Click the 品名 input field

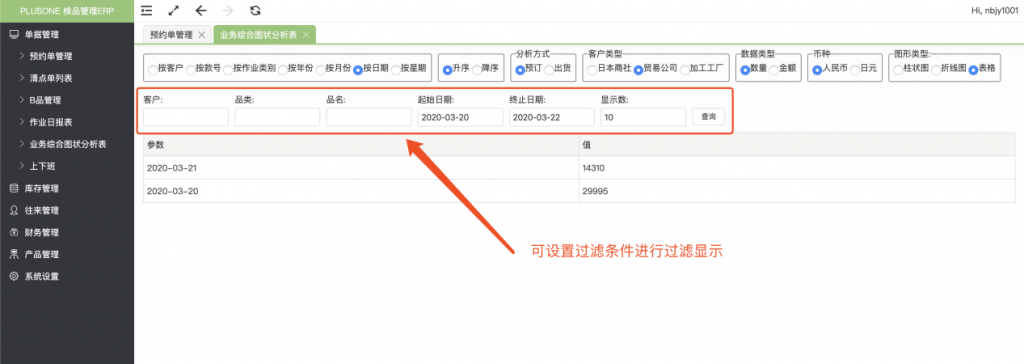click(x=369, y=117)
